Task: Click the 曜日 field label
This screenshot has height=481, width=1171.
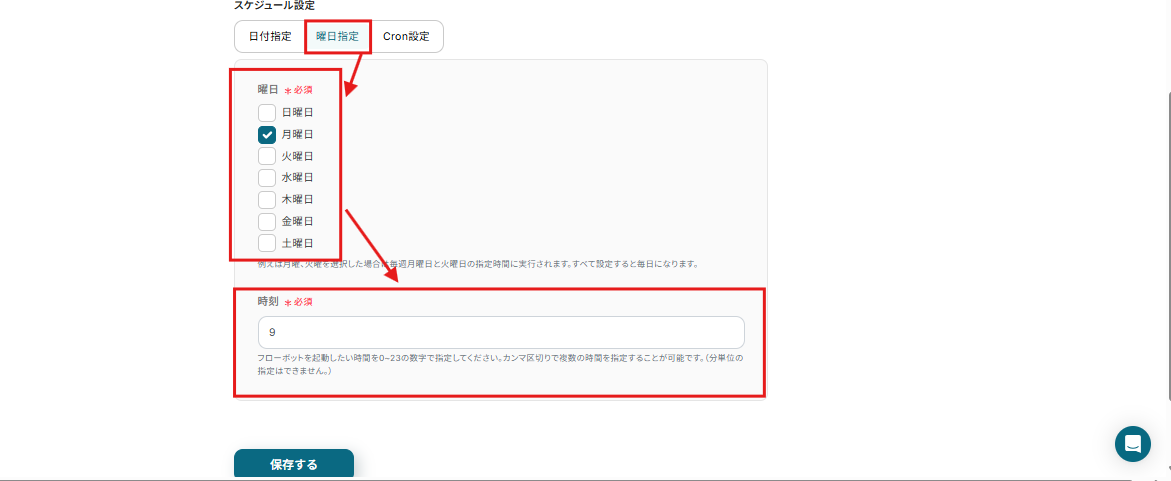Action: 267,90
